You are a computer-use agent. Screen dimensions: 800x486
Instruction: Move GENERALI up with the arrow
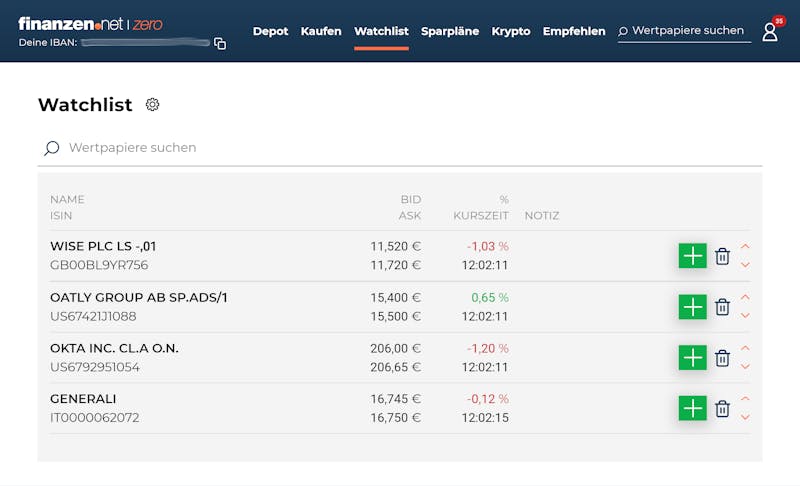[x=745, y=399]
